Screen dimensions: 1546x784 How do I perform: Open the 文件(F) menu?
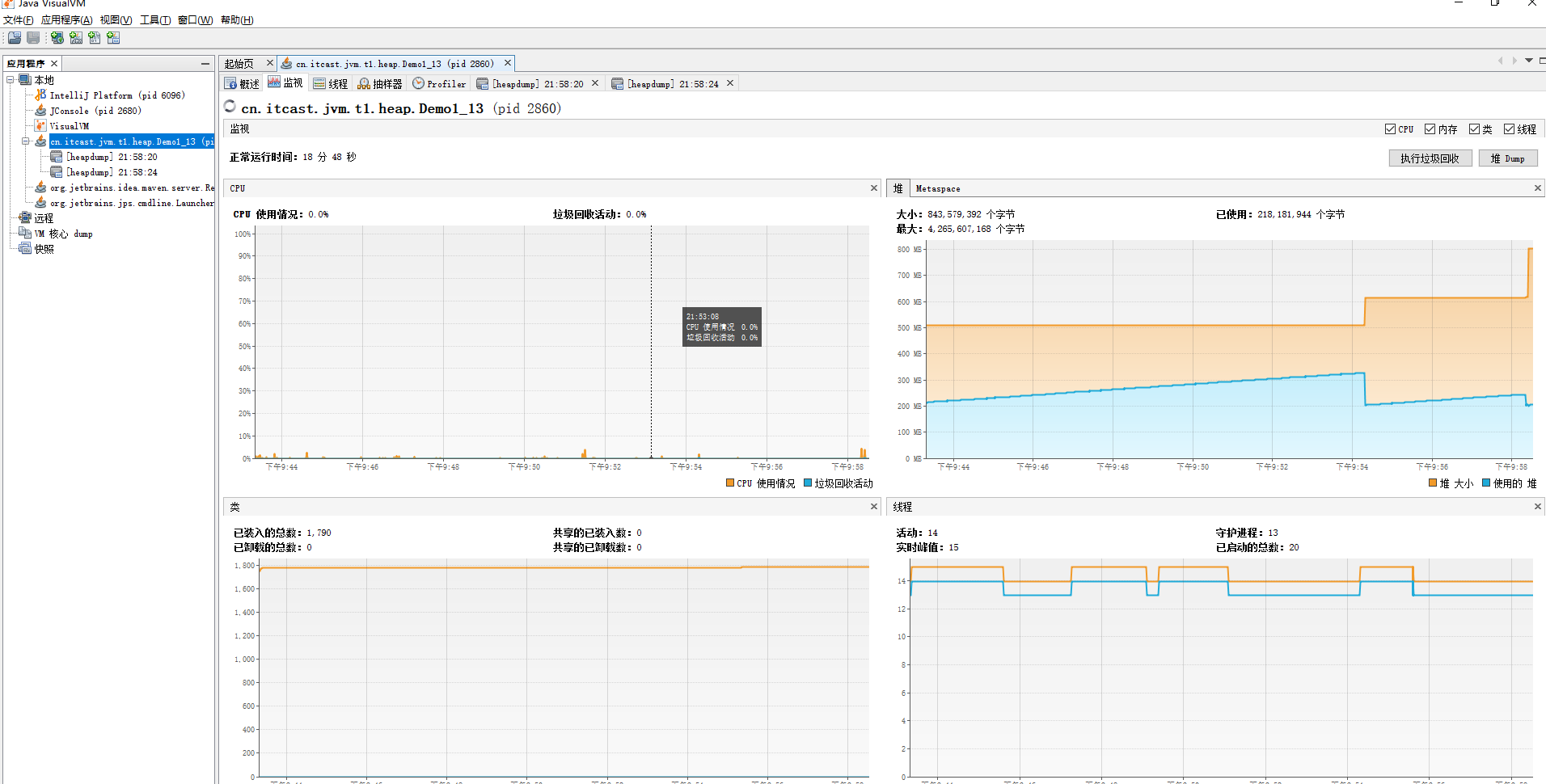[x=19, y=20]
